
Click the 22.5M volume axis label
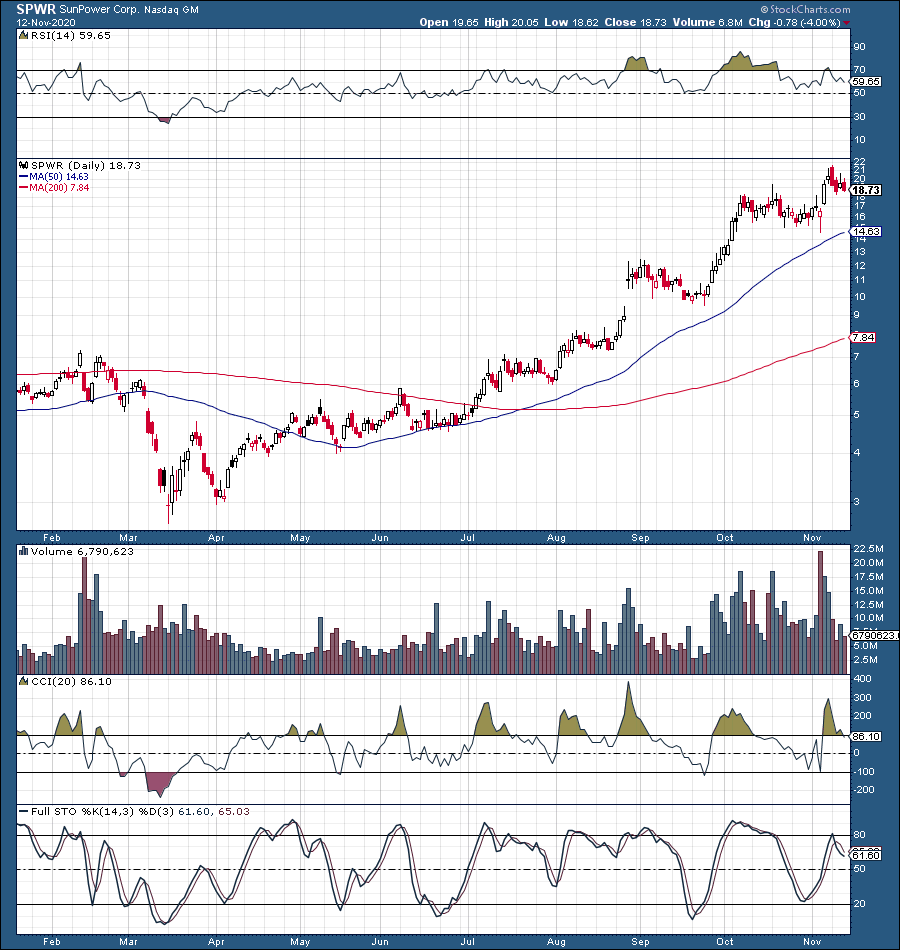(868, 549)
